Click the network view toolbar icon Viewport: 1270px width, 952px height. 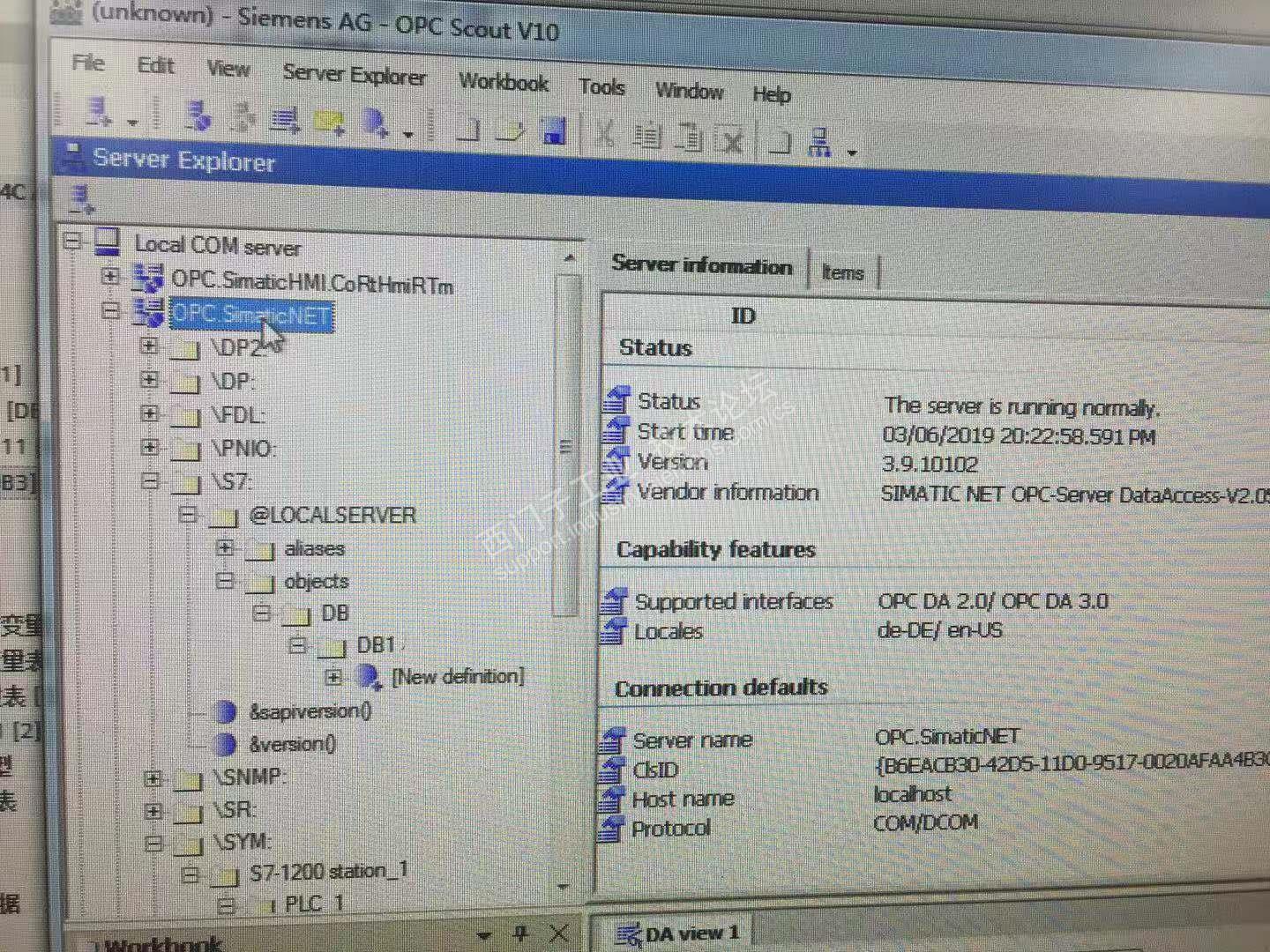click(x=819, y=143)
